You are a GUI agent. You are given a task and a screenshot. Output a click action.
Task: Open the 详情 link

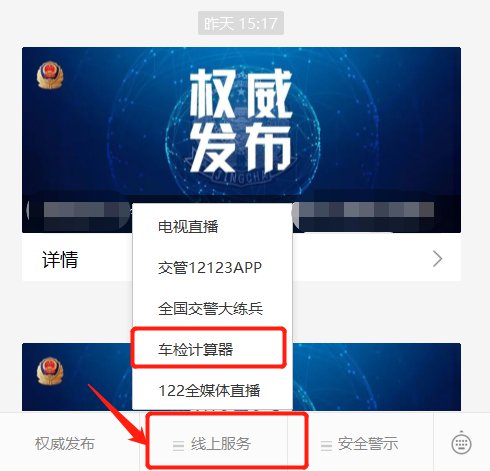coord(60,259)
